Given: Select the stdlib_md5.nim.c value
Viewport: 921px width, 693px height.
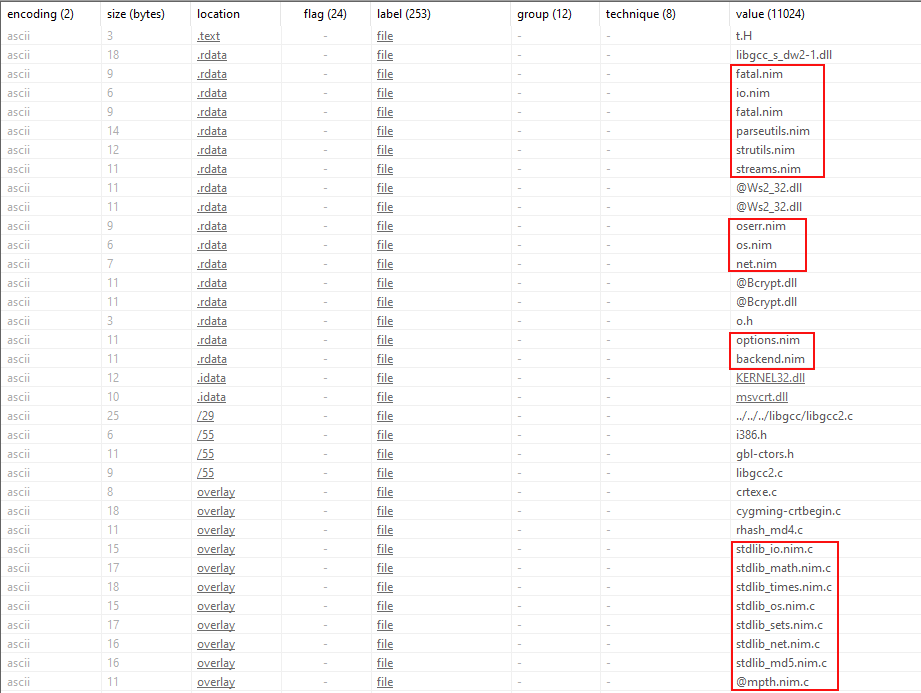Looking at the screenshot, I should (x=781, y=663).
